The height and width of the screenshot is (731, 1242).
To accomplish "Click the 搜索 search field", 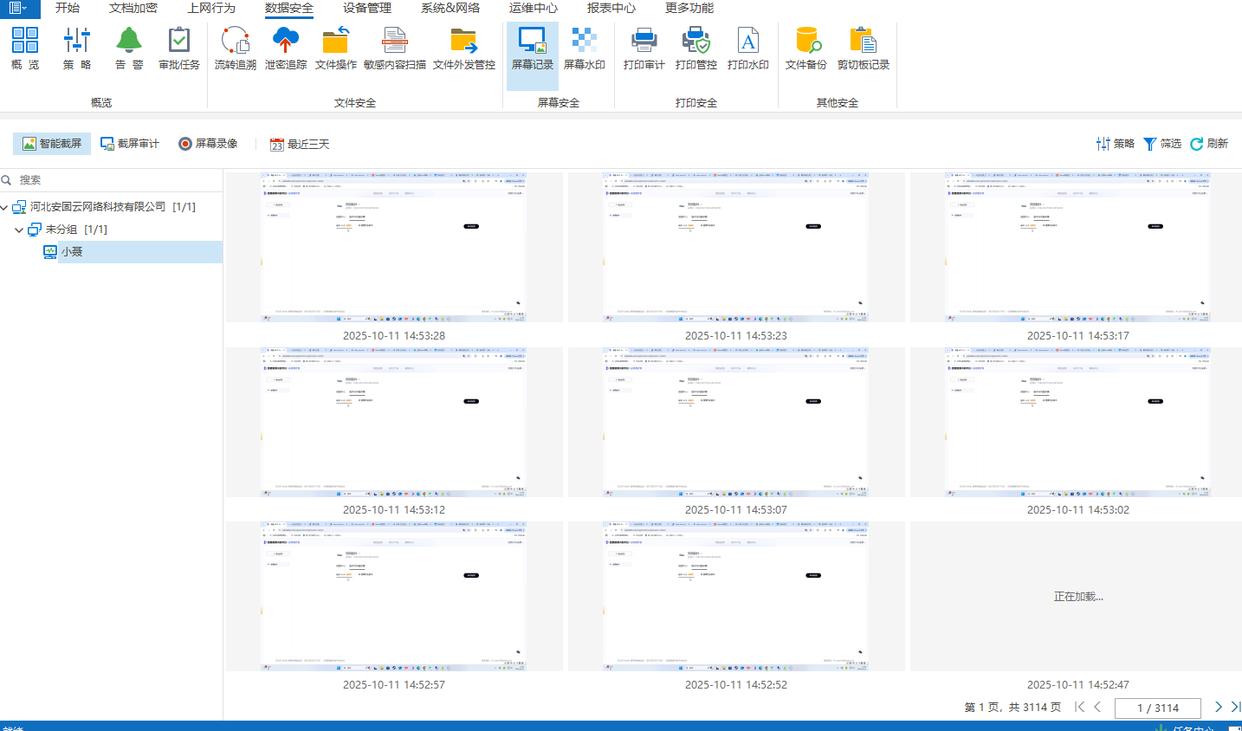I will pyautogui.click(x=111, y=180).
